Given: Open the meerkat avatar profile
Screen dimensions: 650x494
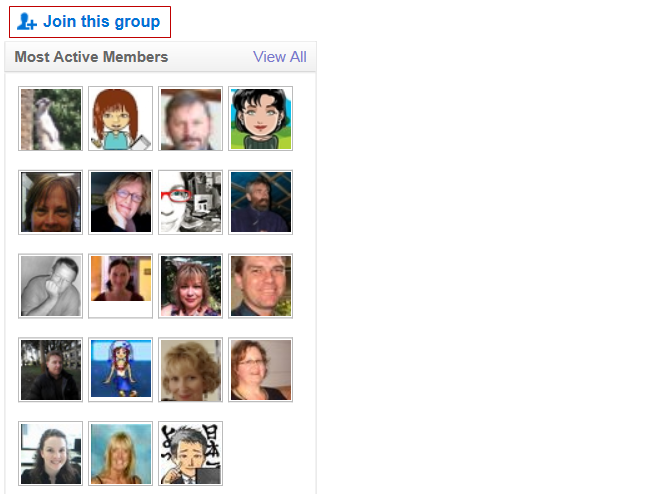Looking at the screenshot, I should pos(51,119).
